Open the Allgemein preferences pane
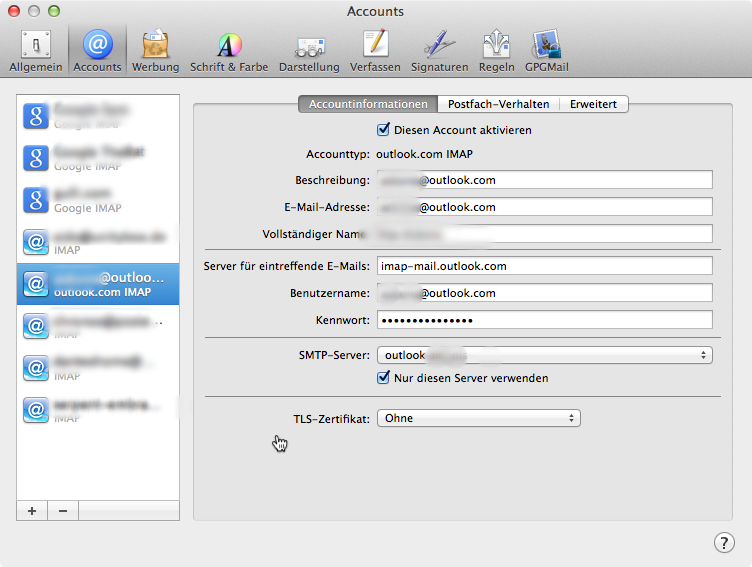The width and height of the screenshot is (752, 567). [x=35, y=51]
